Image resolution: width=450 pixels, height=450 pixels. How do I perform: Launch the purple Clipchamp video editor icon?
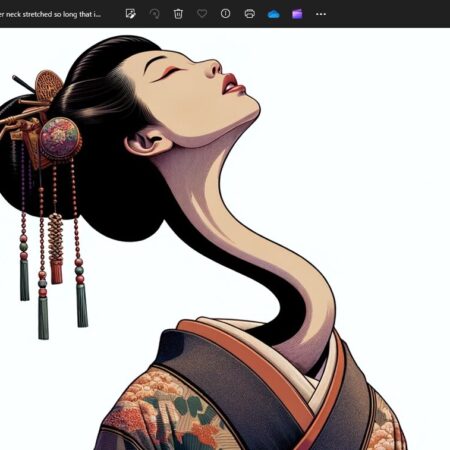point(297,14)
